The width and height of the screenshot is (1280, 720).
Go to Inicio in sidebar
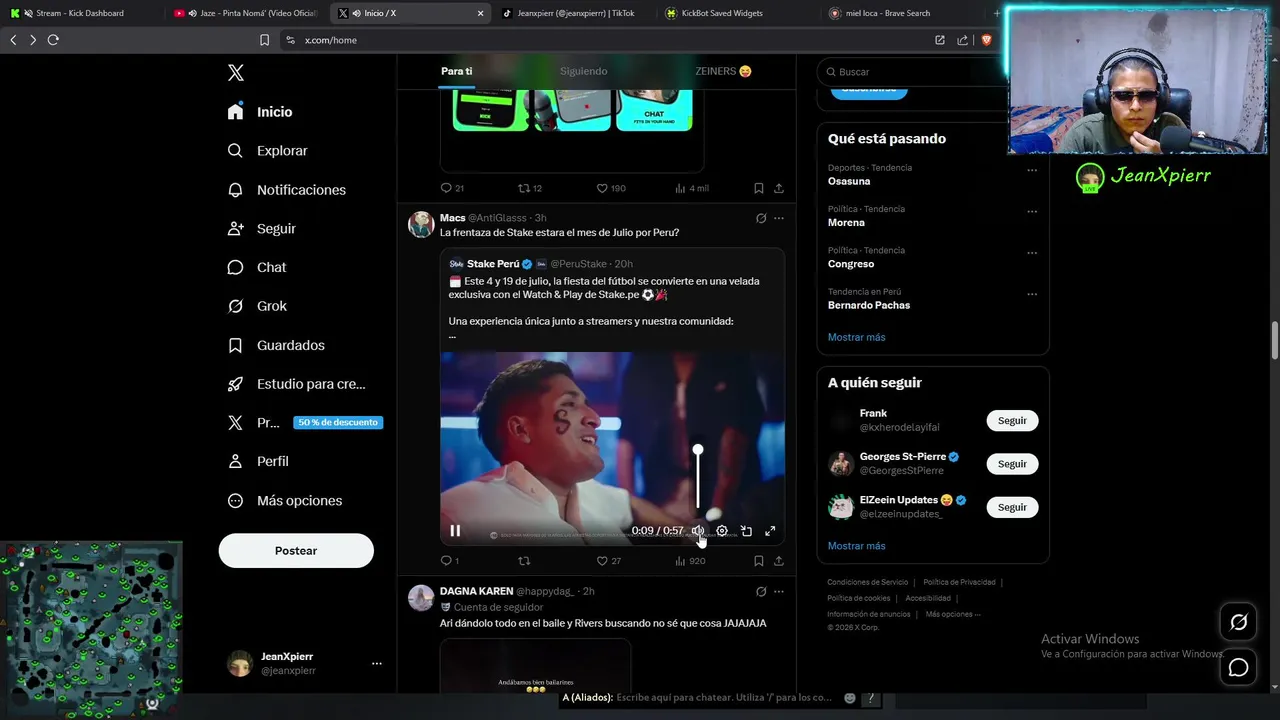coord(260,112)
